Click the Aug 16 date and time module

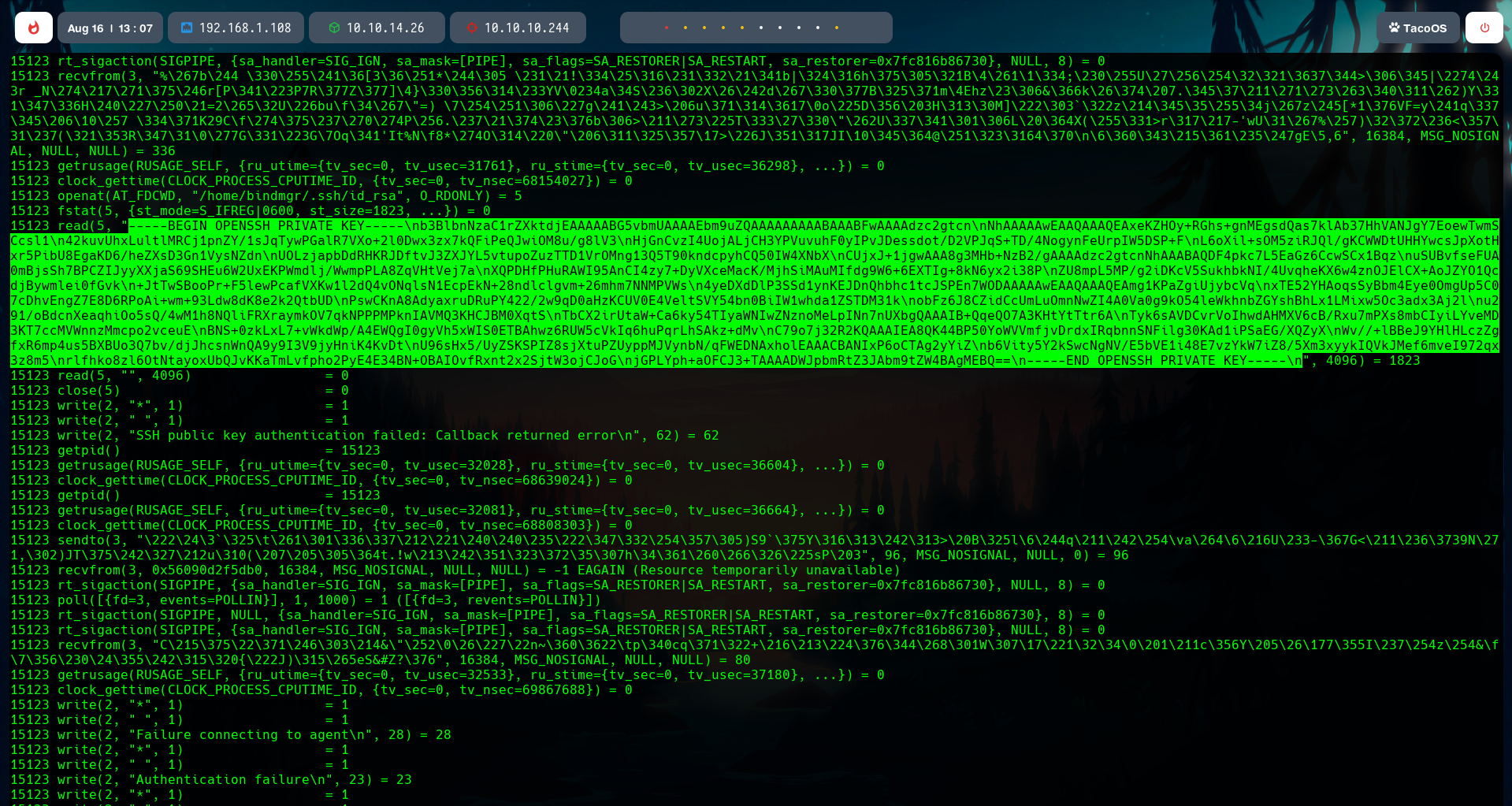[110, 28]
